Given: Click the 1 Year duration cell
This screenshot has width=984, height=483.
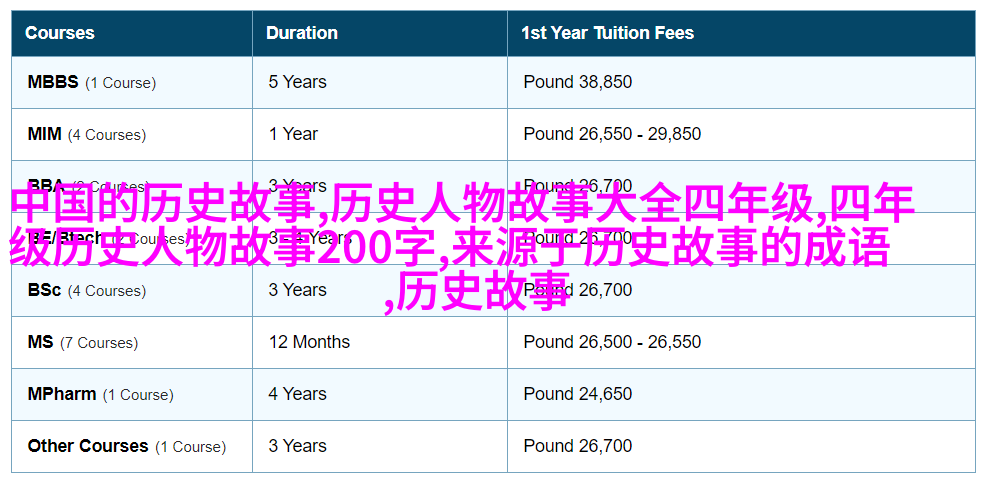Looking at the screenshot, I should (x=293, y=134).
